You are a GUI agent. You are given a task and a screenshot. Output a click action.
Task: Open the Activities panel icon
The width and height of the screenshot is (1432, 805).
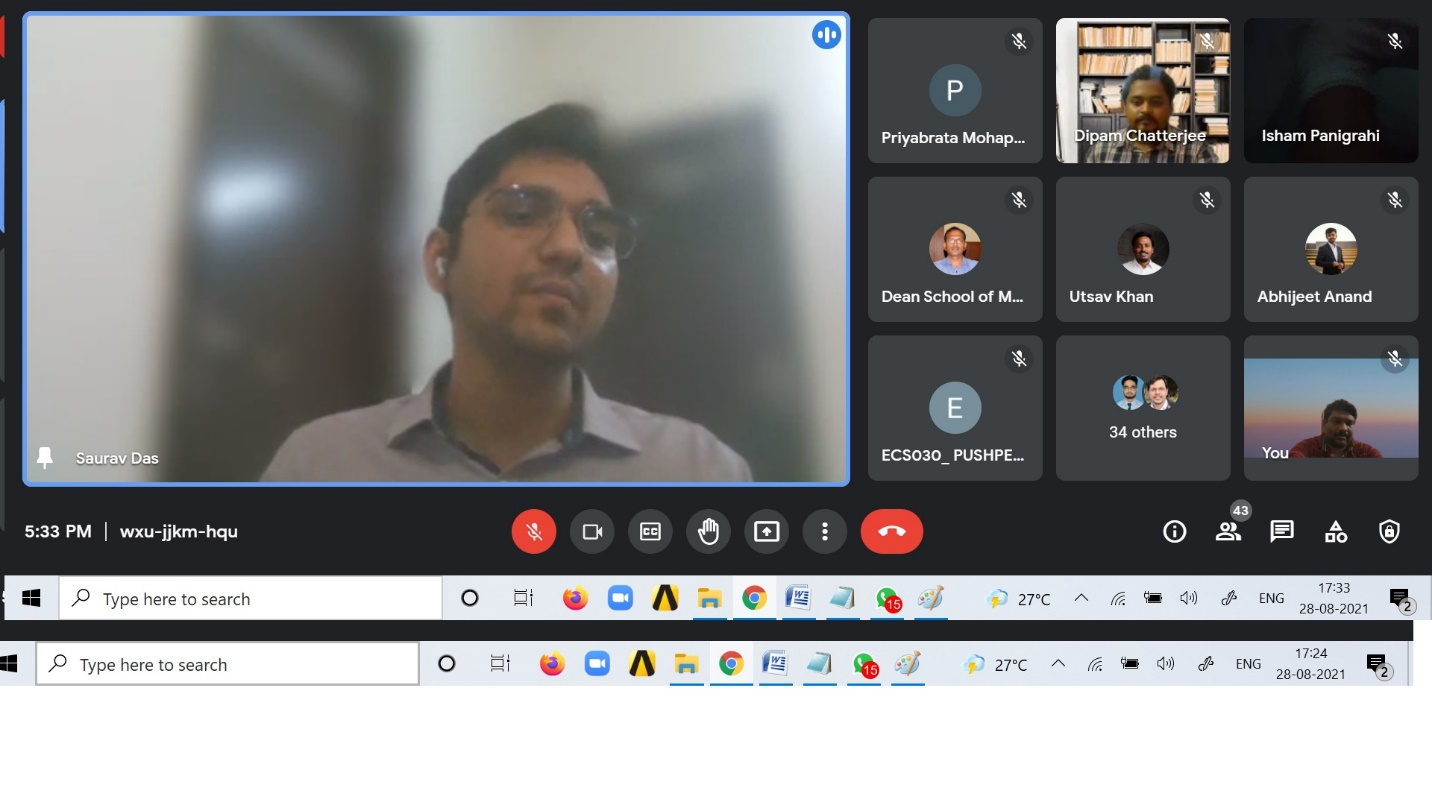tap(1336, 532)
